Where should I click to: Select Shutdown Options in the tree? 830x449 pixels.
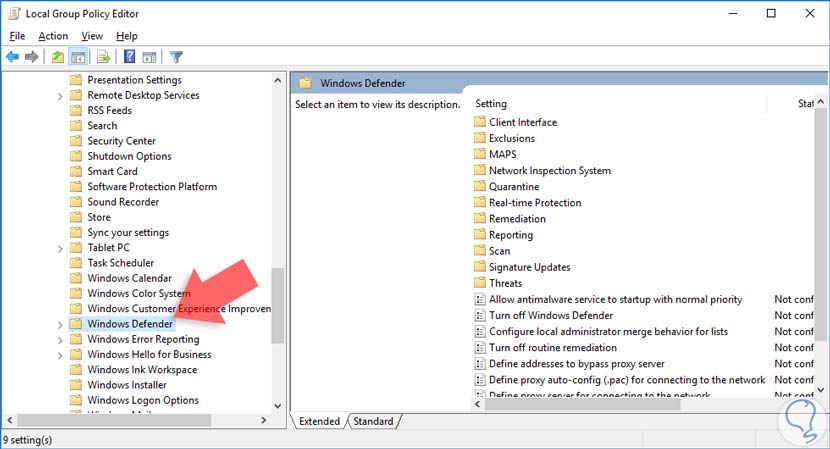point(129,156)
